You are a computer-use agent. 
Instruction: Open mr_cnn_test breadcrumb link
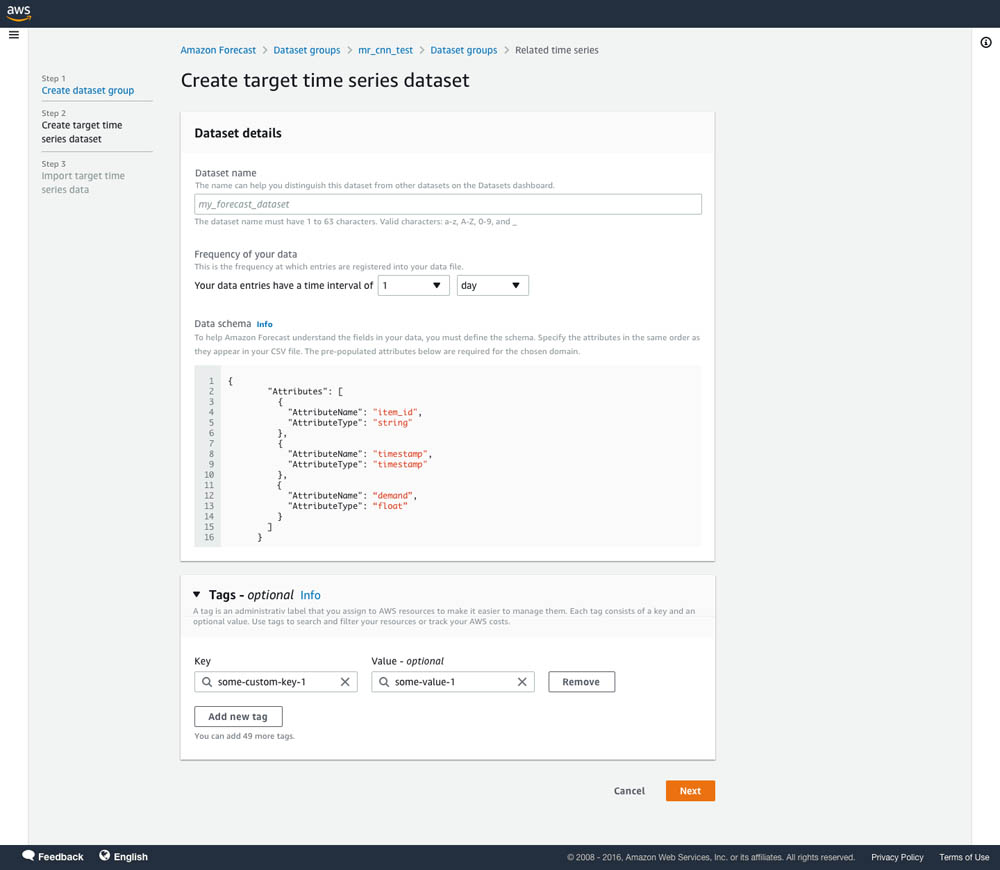click(x=385, y=50)
